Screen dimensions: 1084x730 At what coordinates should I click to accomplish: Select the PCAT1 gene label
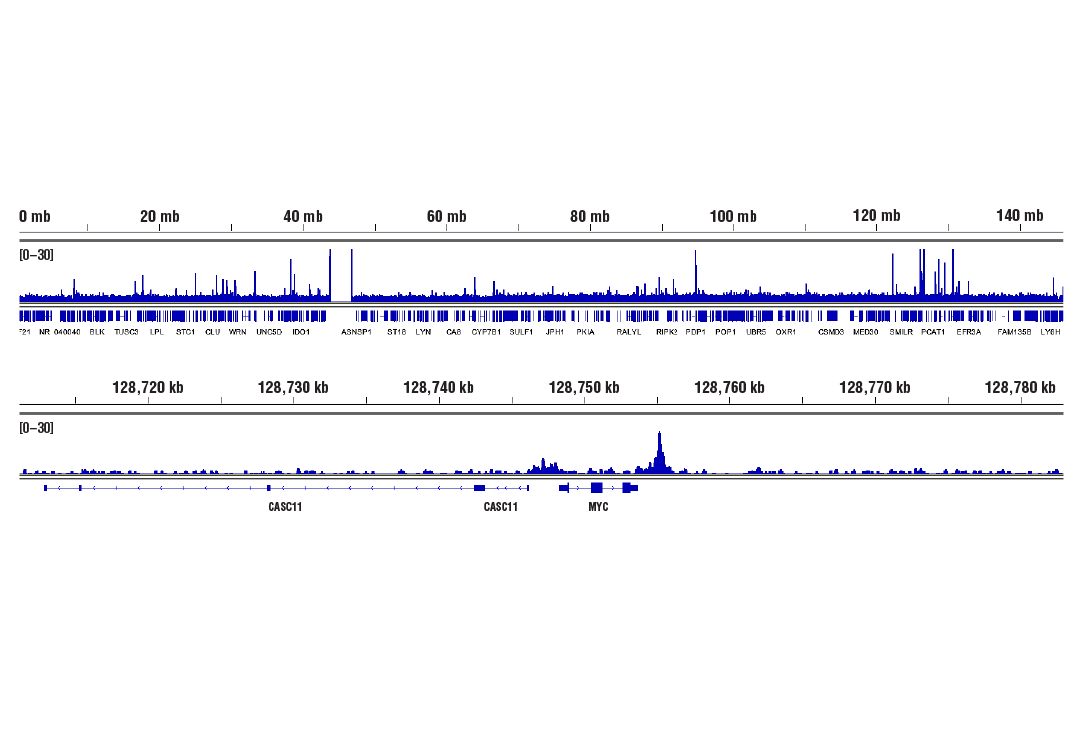pyautogui.click(x=932, y=331)
